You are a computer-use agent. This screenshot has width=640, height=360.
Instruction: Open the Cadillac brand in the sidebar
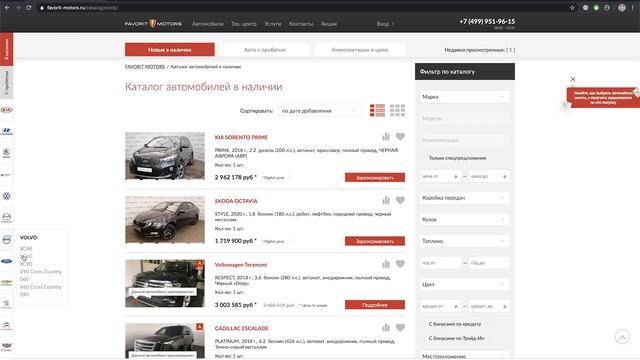[7, 347]
